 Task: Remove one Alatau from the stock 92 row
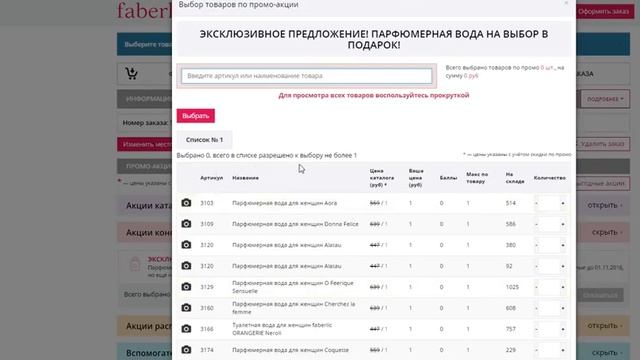click(x=536, y=266)
